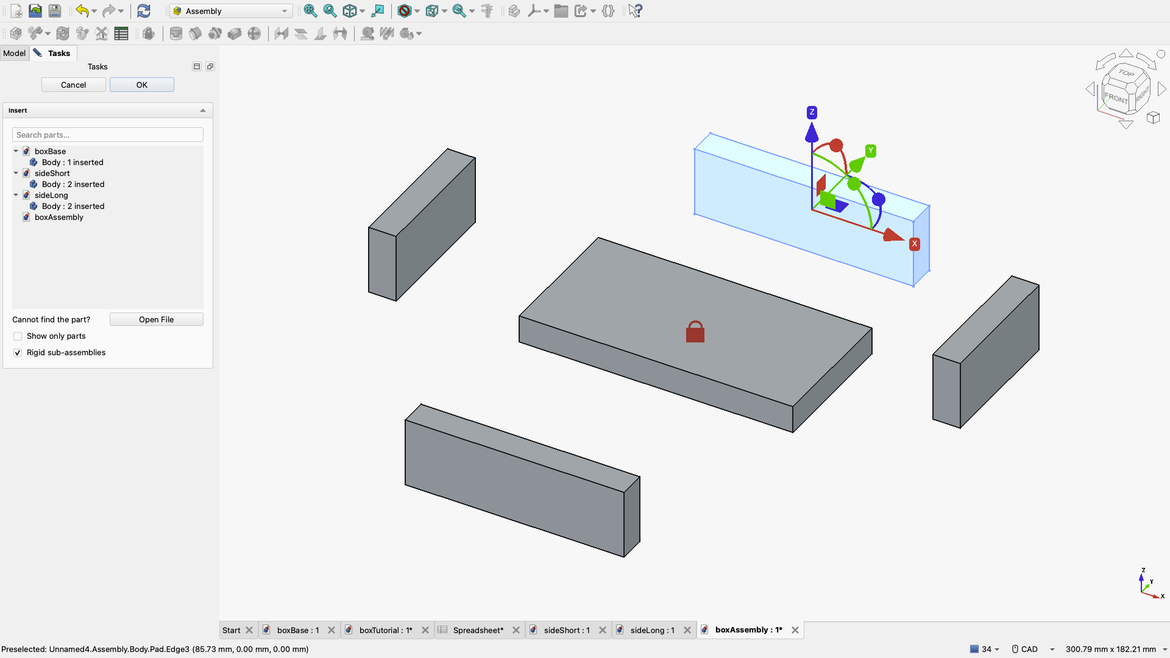Switch to the Spreadsheet document tab
Viewport: 1170px width, 658px height.
[x=477, y=630]
